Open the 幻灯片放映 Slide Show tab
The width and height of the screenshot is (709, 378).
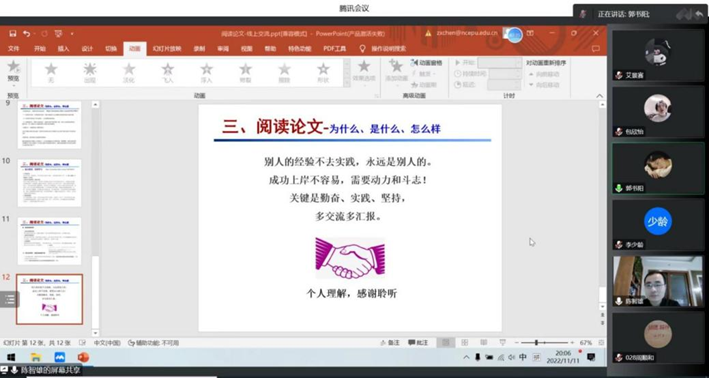coord(167,48)
